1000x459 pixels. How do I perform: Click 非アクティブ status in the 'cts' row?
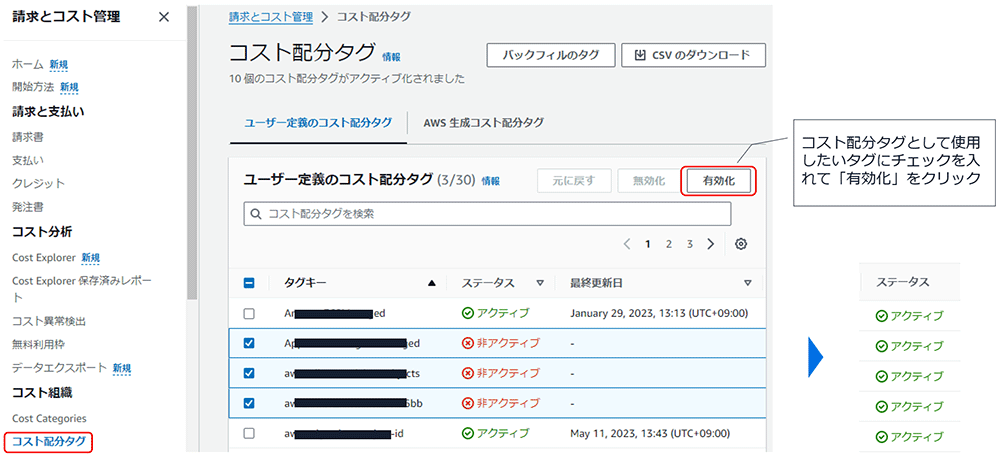tap(500, 373)
